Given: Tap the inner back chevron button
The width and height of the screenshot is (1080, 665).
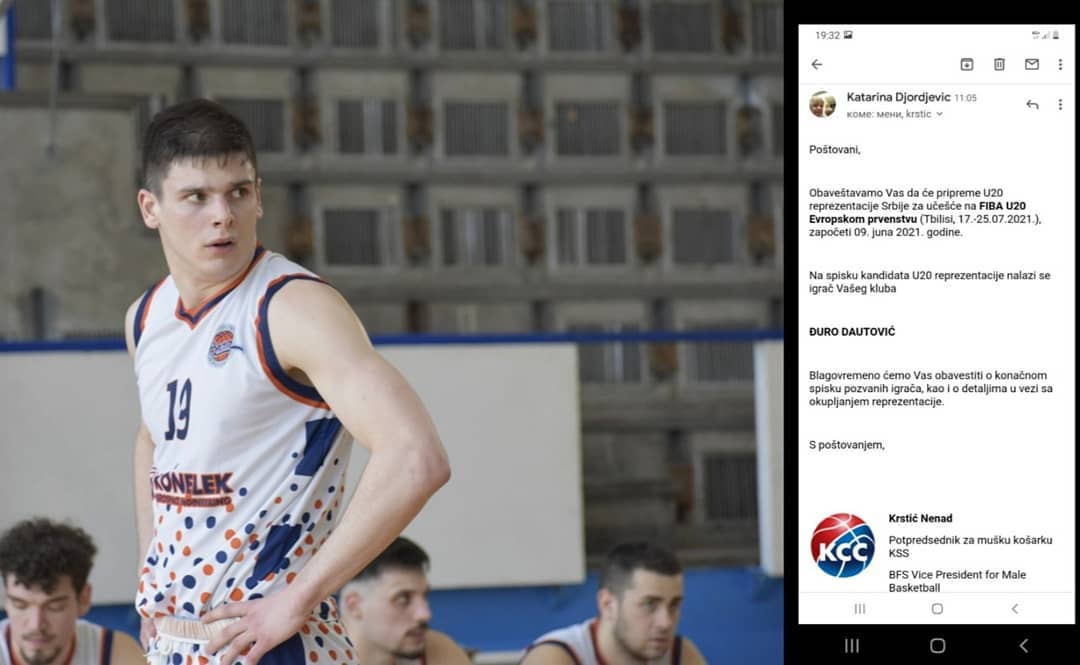Looking at the screenshot, I should (x=1015, y=608).
